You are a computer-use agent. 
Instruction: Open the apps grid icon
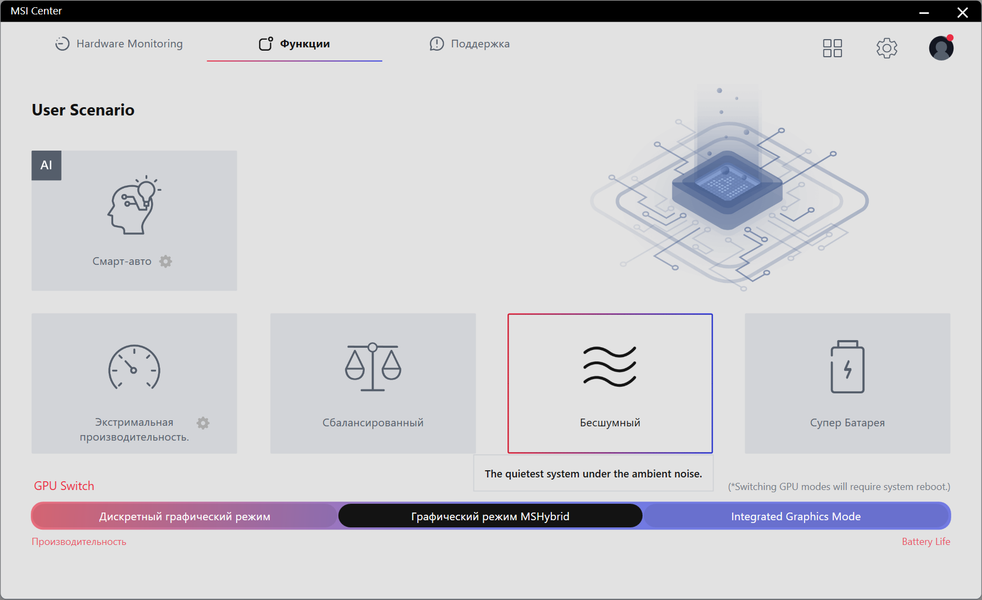[832, 48]
